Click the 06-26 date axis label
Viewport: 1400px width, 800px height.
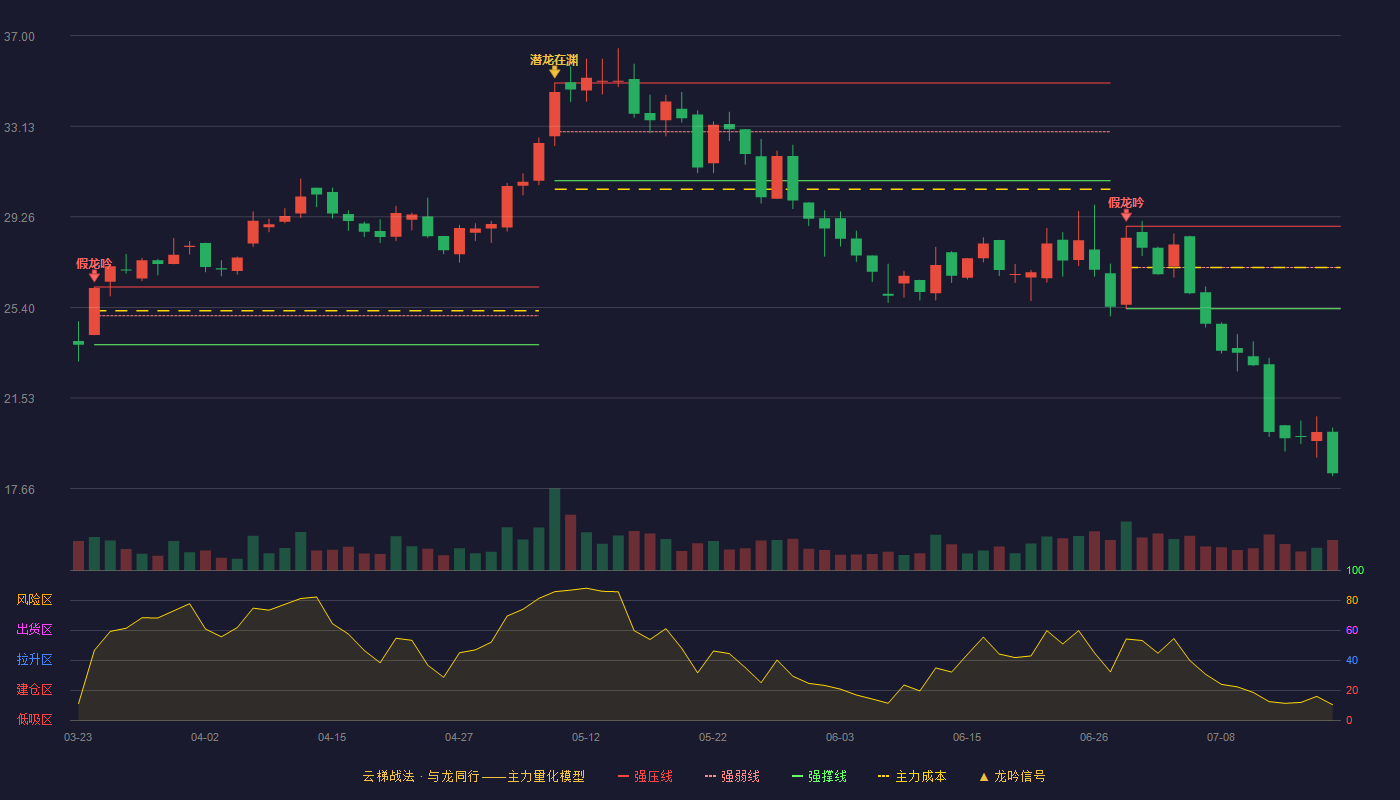click(1094, 737)
